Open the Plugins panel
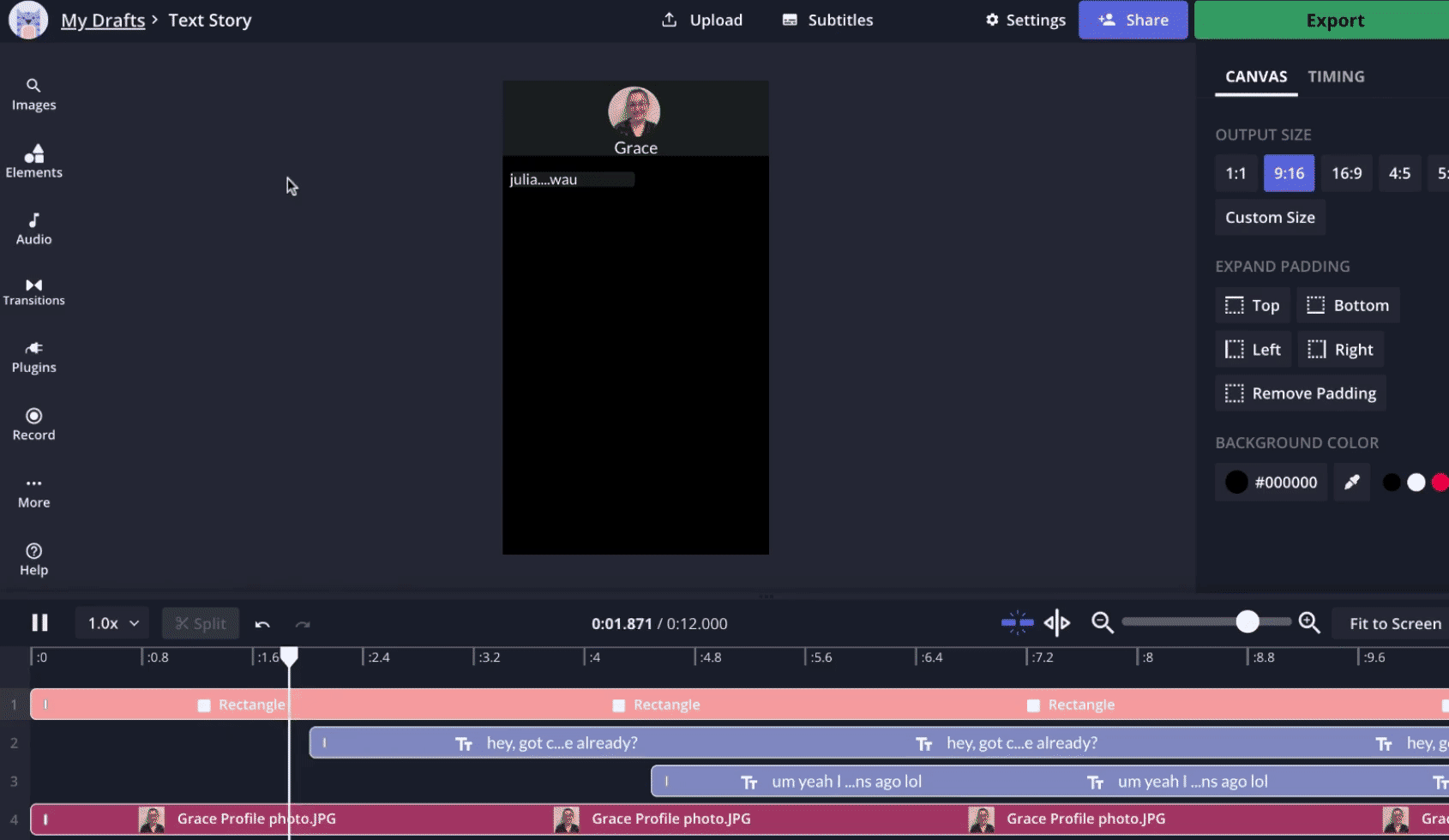This screenshot has width=1449, height=840. pyautogui.click(x=33, y=357)
